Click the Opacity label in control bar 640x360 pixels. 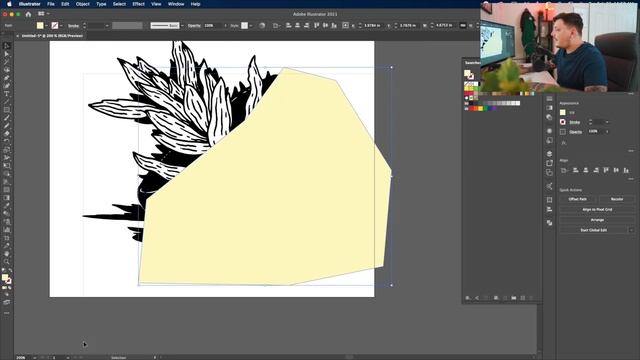[x=194, y=26]
